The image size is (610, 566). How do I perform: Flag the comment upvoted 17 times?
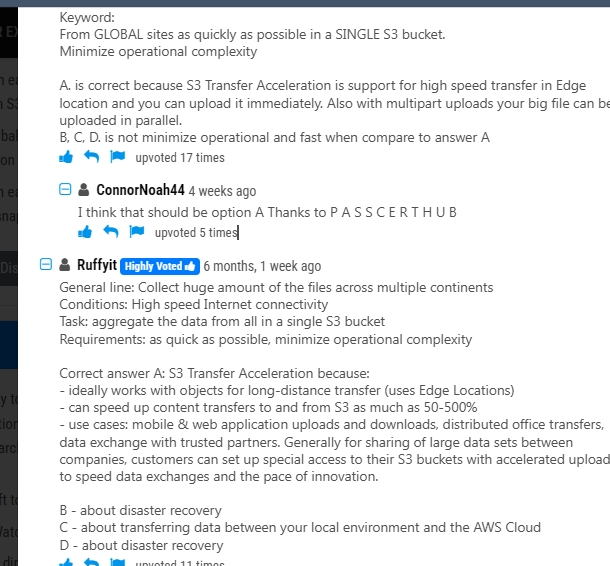(x=117, y=156)
